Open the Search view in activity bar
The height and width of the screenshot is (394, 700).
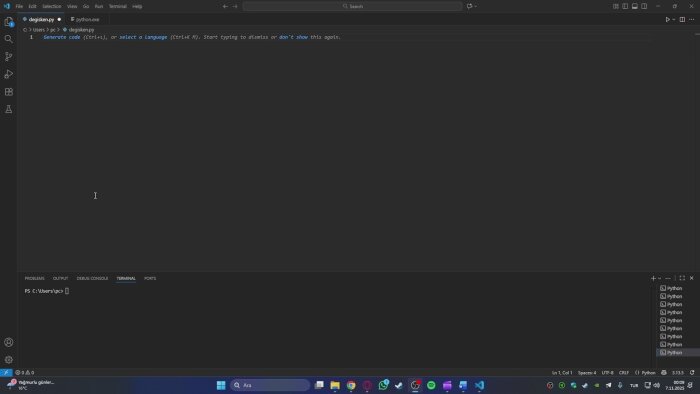coord(8,39)
